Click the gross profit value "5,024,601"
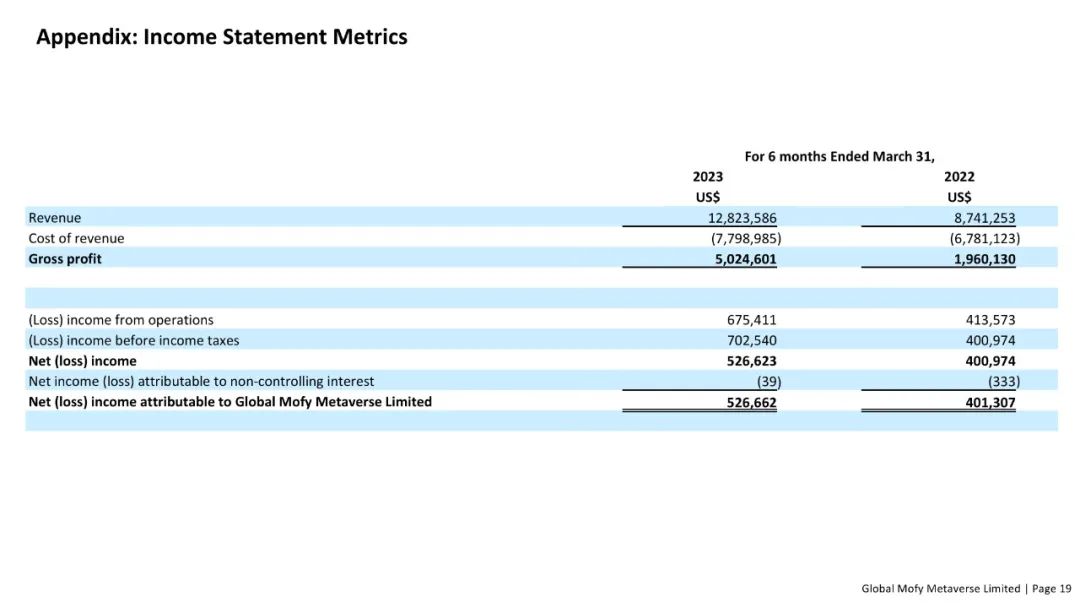Viewport: 1080px width, 608px height. [745, 260]
